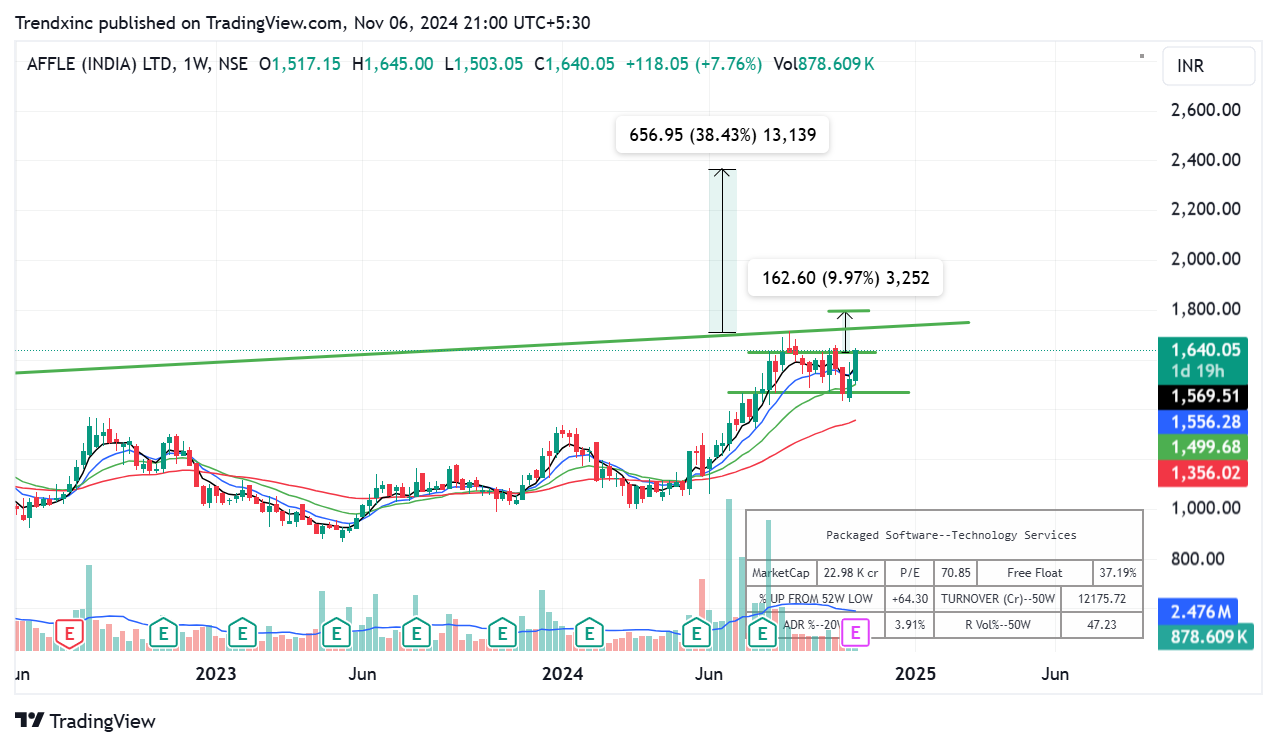1277x747 pixels.
Task: Click the open value O1,517.15
Action: click(300, 63)
